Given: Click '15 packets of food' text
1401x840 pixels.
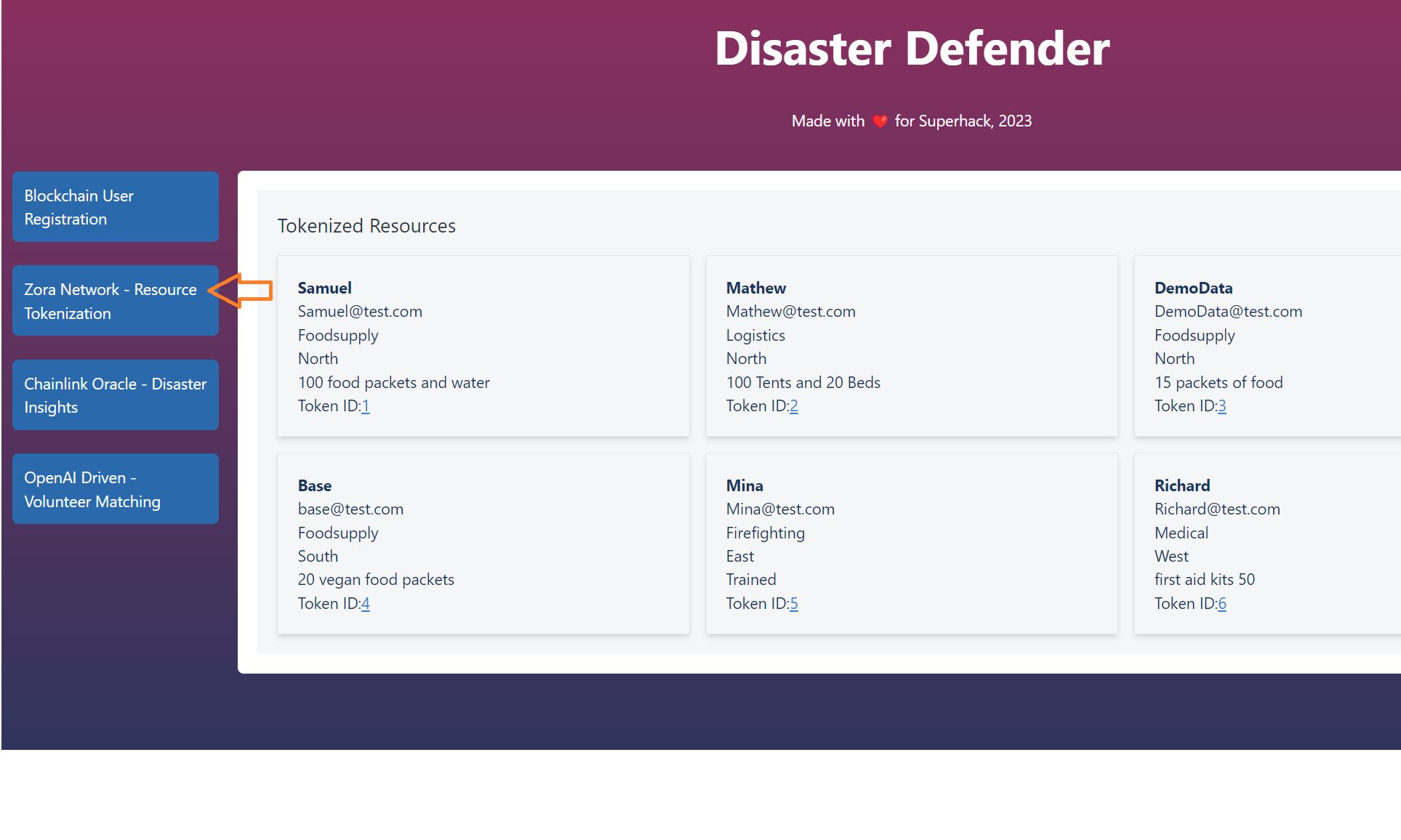Looking at the screenshot, I should coord(1219,382).
